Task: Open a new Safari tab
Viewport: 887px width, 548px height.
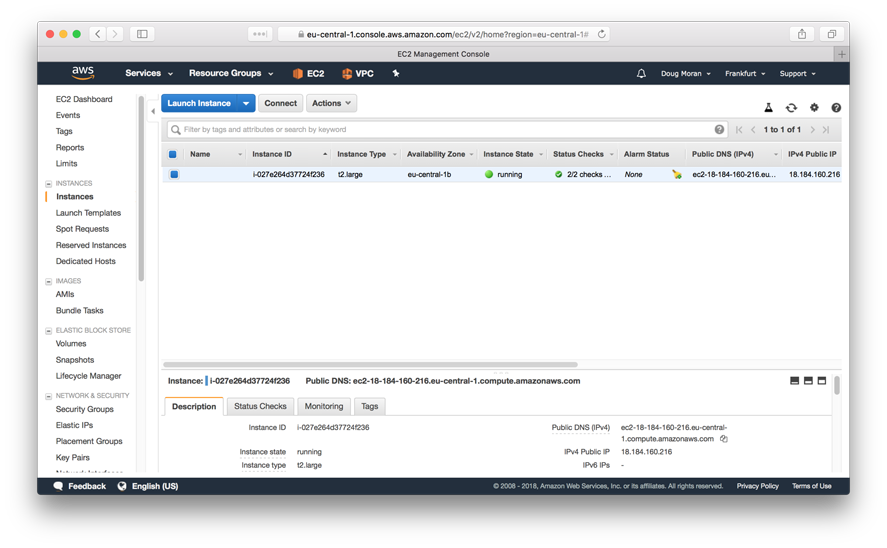Action: coord(841,54)
